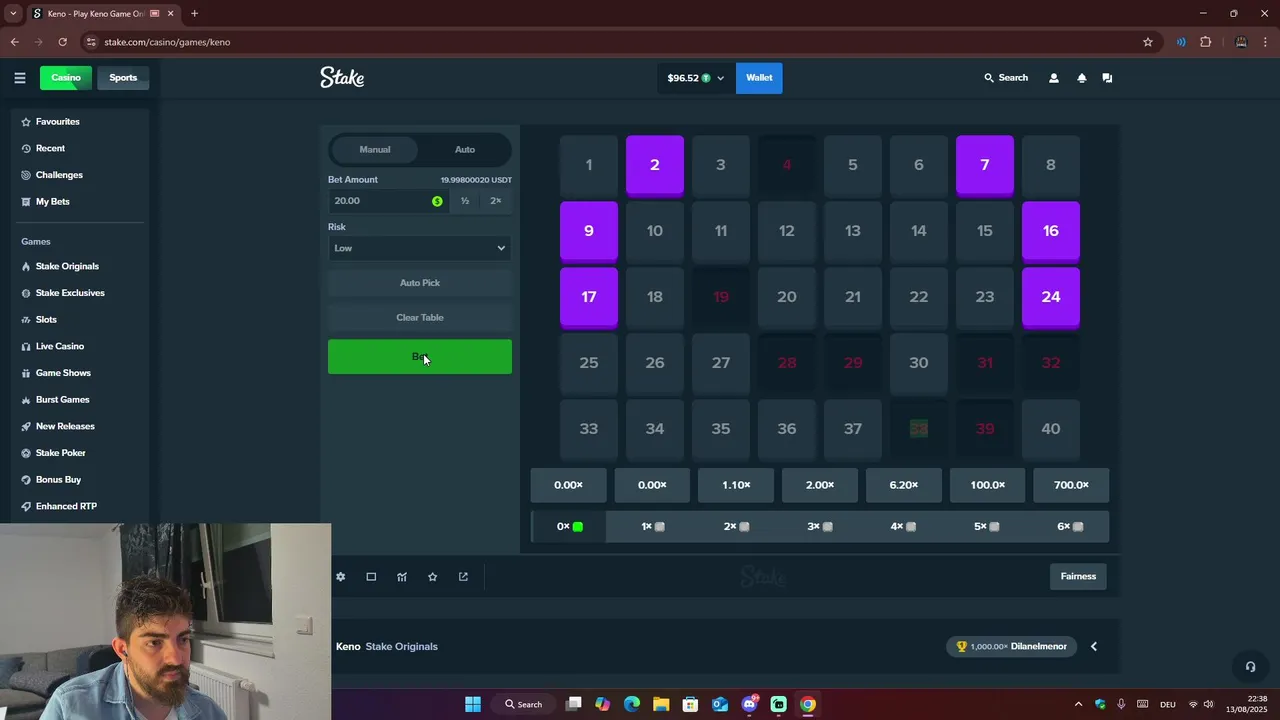Bookmark this page star icon
Screen dimensions: 1280x720
(1148, 42)
